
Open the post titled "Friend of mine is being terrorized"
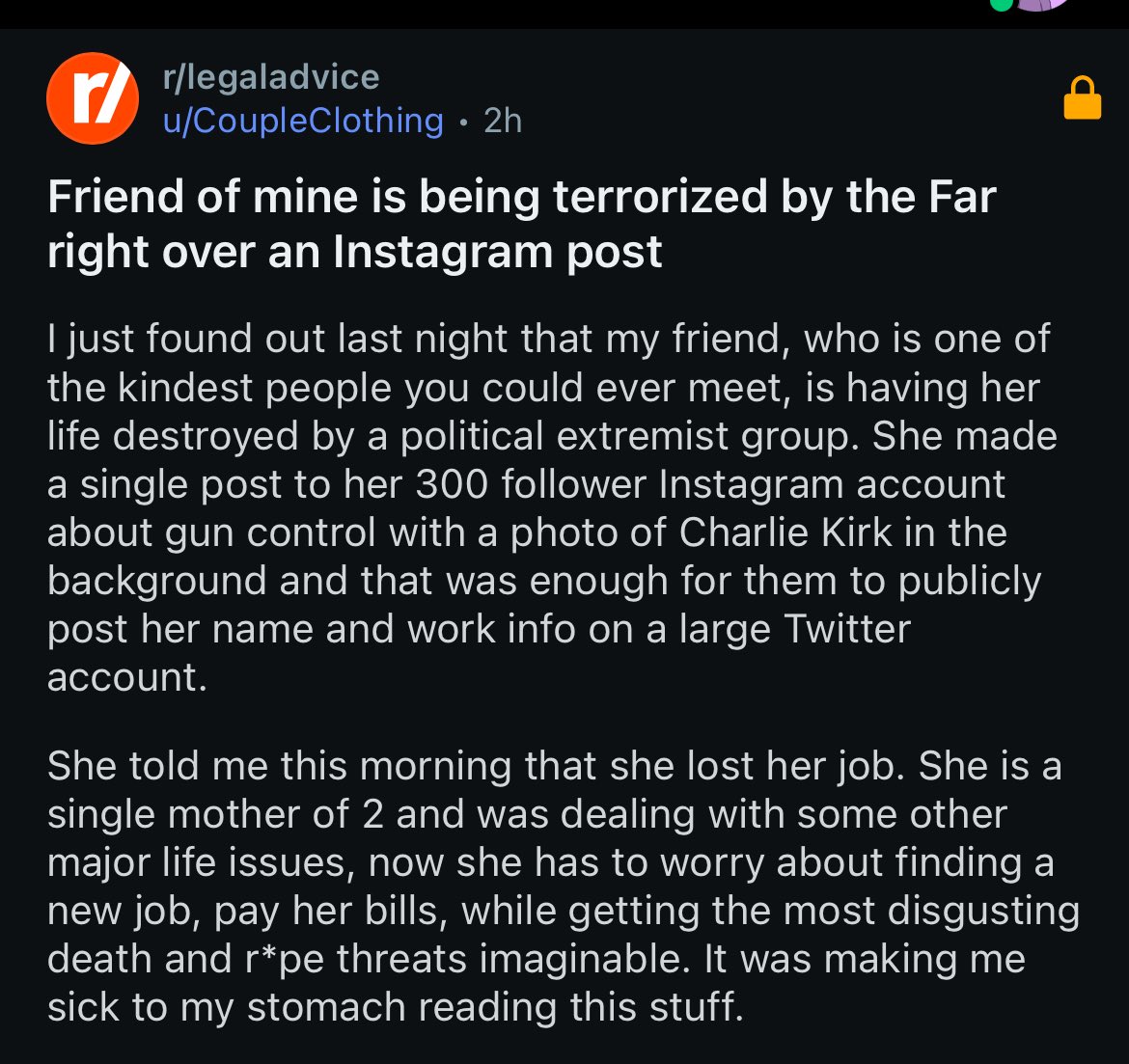[x=521, y=223]
